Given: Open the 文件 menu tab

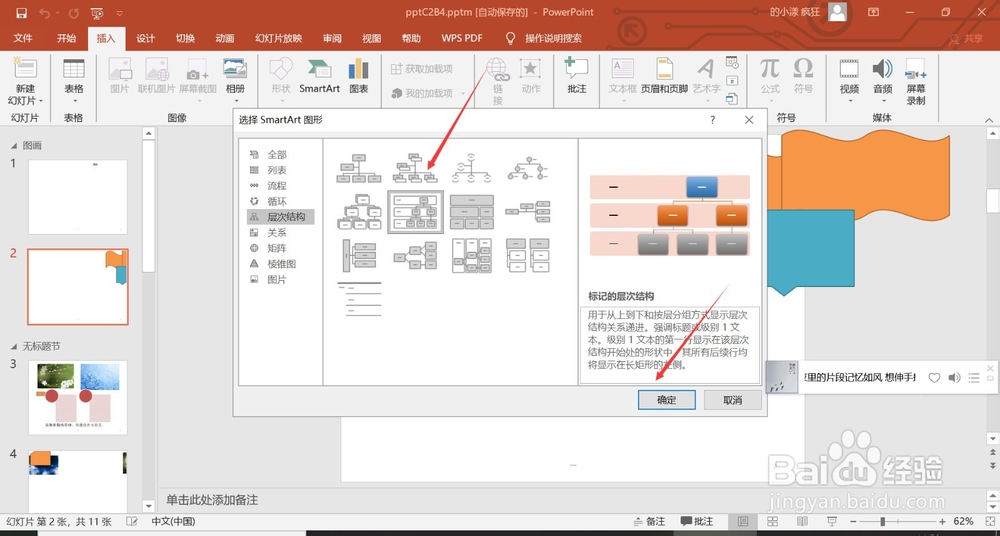Looking at the screenshot, I should [23, 38].
